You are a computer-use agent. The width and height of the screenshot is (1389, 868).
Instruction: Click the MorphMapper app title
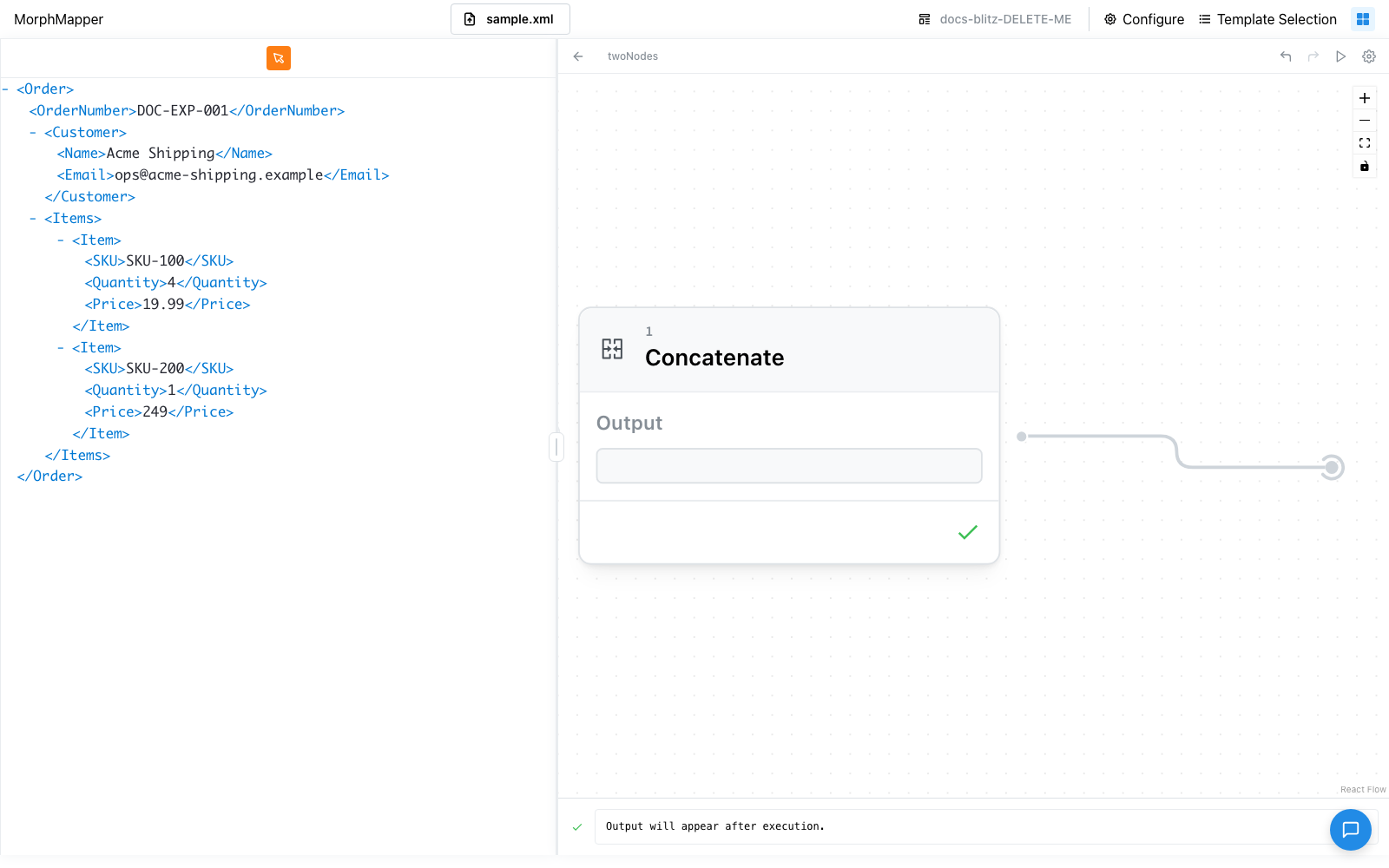click(58, 19)
